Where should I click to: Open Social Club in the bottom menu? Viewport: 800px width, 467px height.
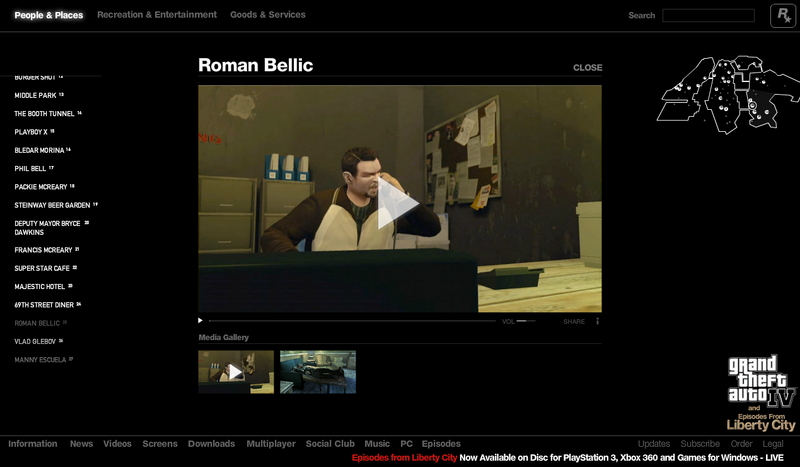[330, 444]
